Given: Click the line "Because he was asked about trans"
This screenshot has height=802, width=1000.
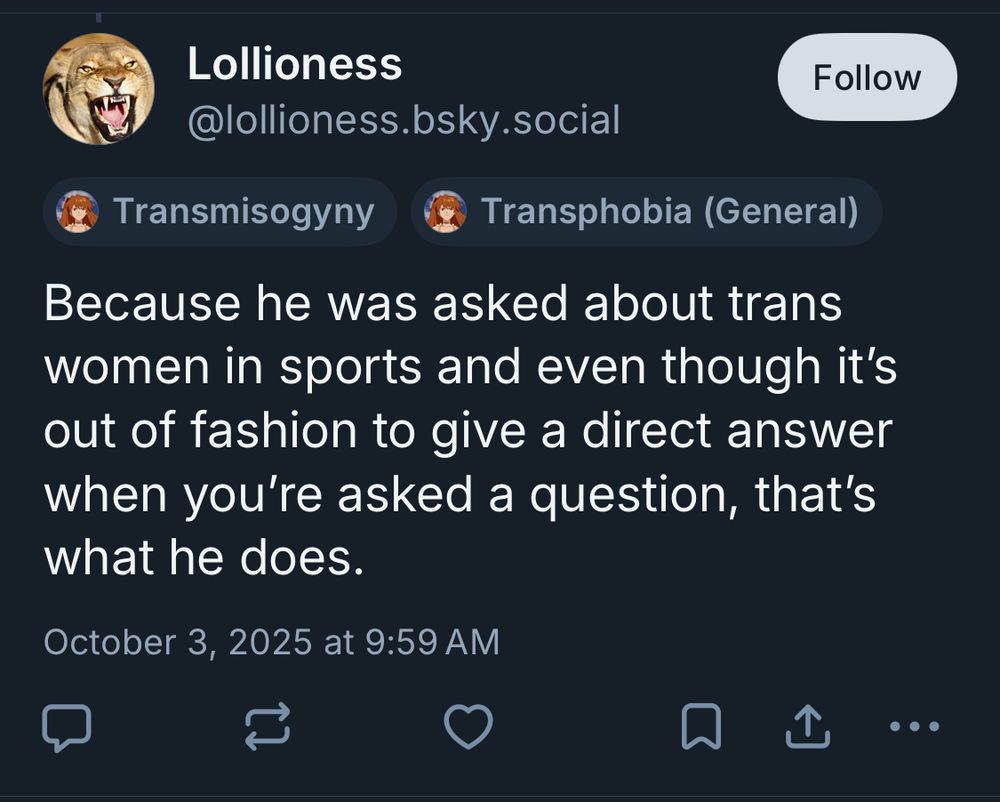Looking at the screenshot, I should (x=443, y=304).
